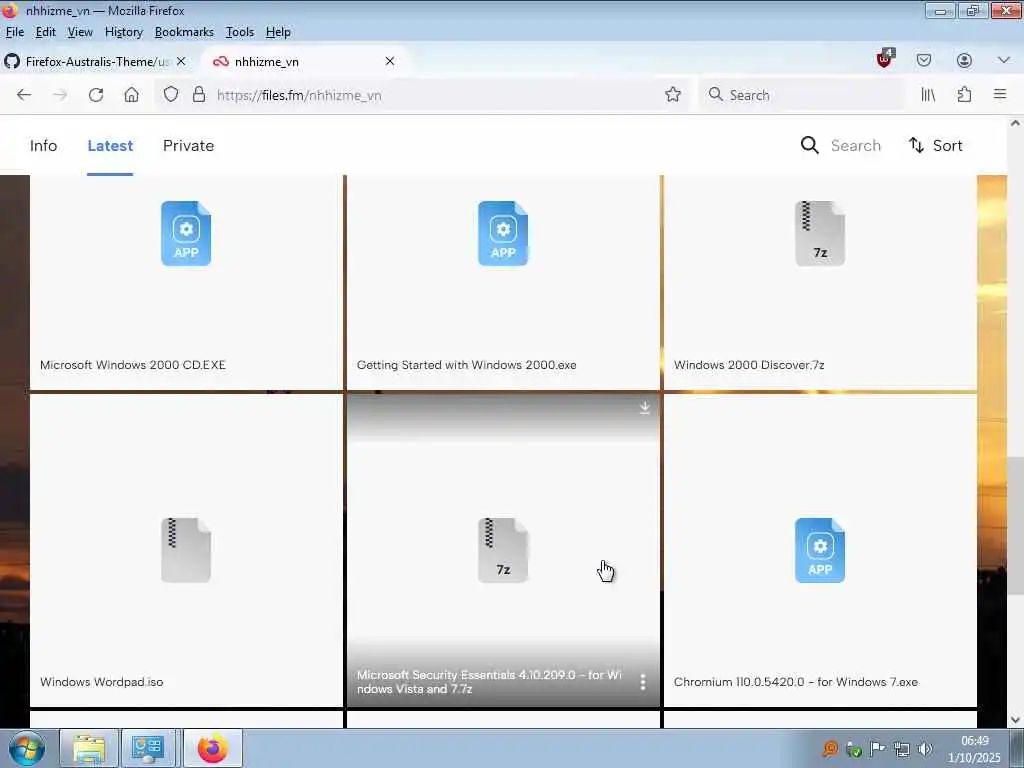The height and width of the screenshot is (768, 1024).
Task: Click the browser Forward arrow
Action: pos(60,95)
